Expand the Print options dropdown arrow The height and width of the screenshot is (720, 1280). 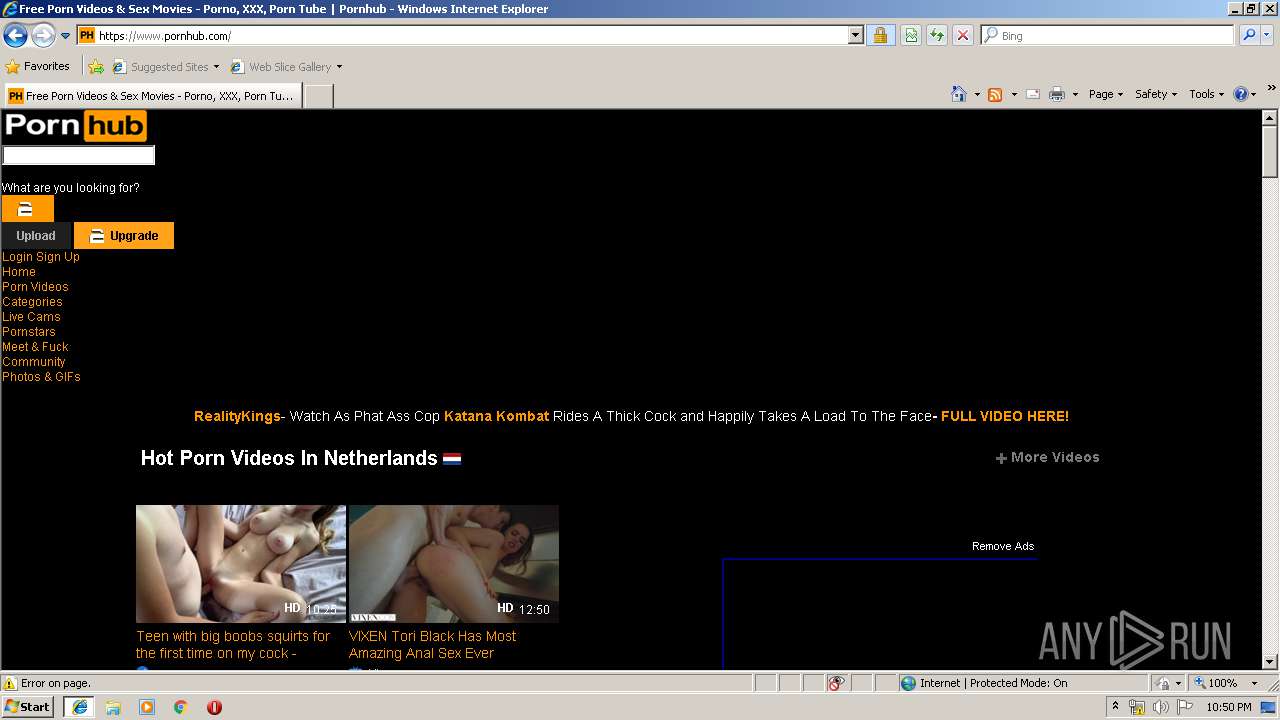1075,94
